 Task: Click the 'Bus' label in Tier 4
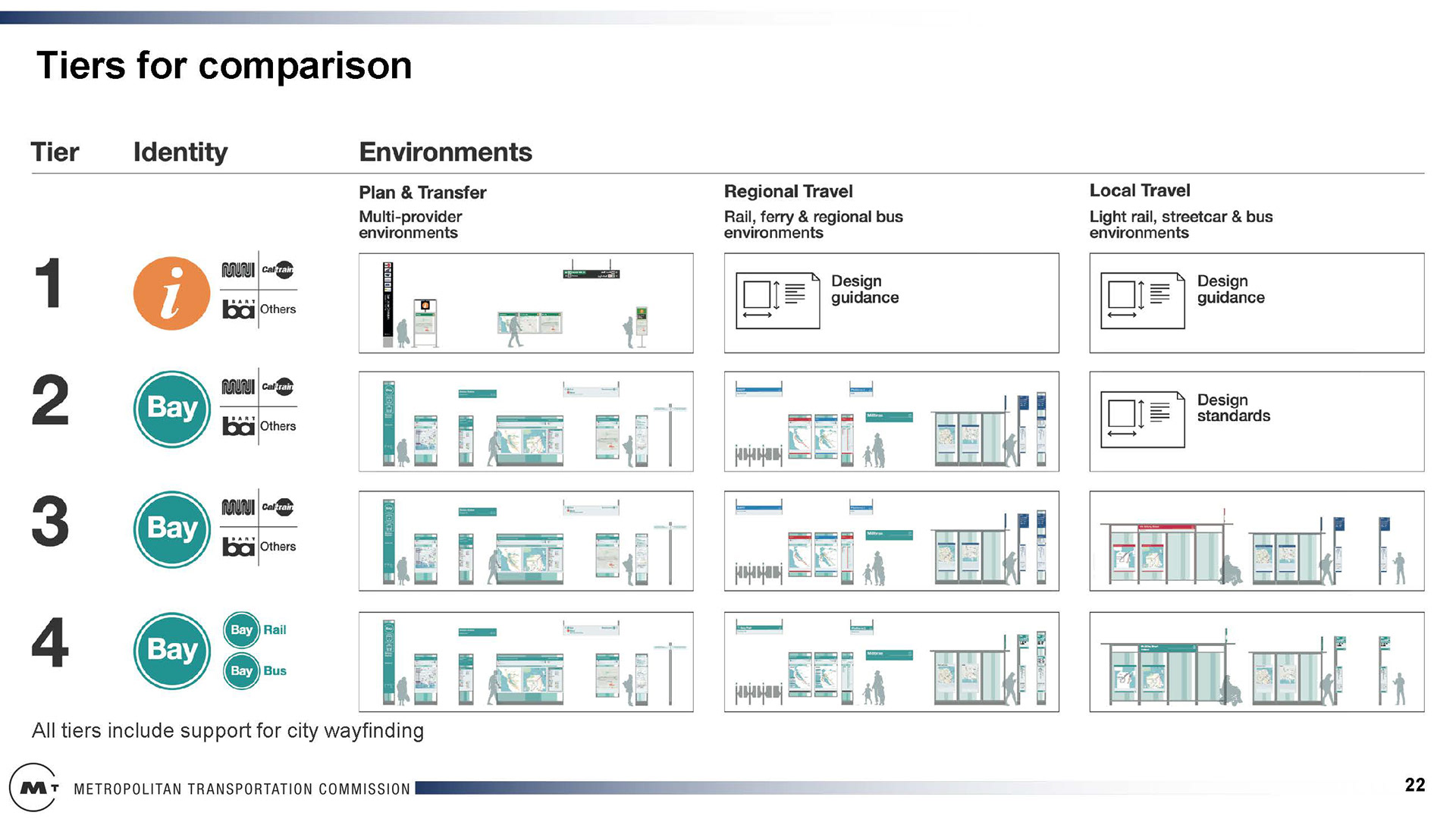click(x=275, y=671)
